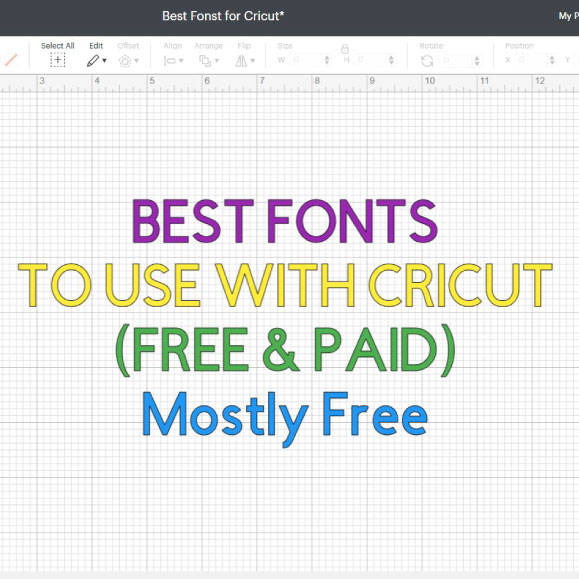The image size is (579, 579).
Task: Adjust the width stepper arrows
Action: pyautogui.click(x=327, y=60)
